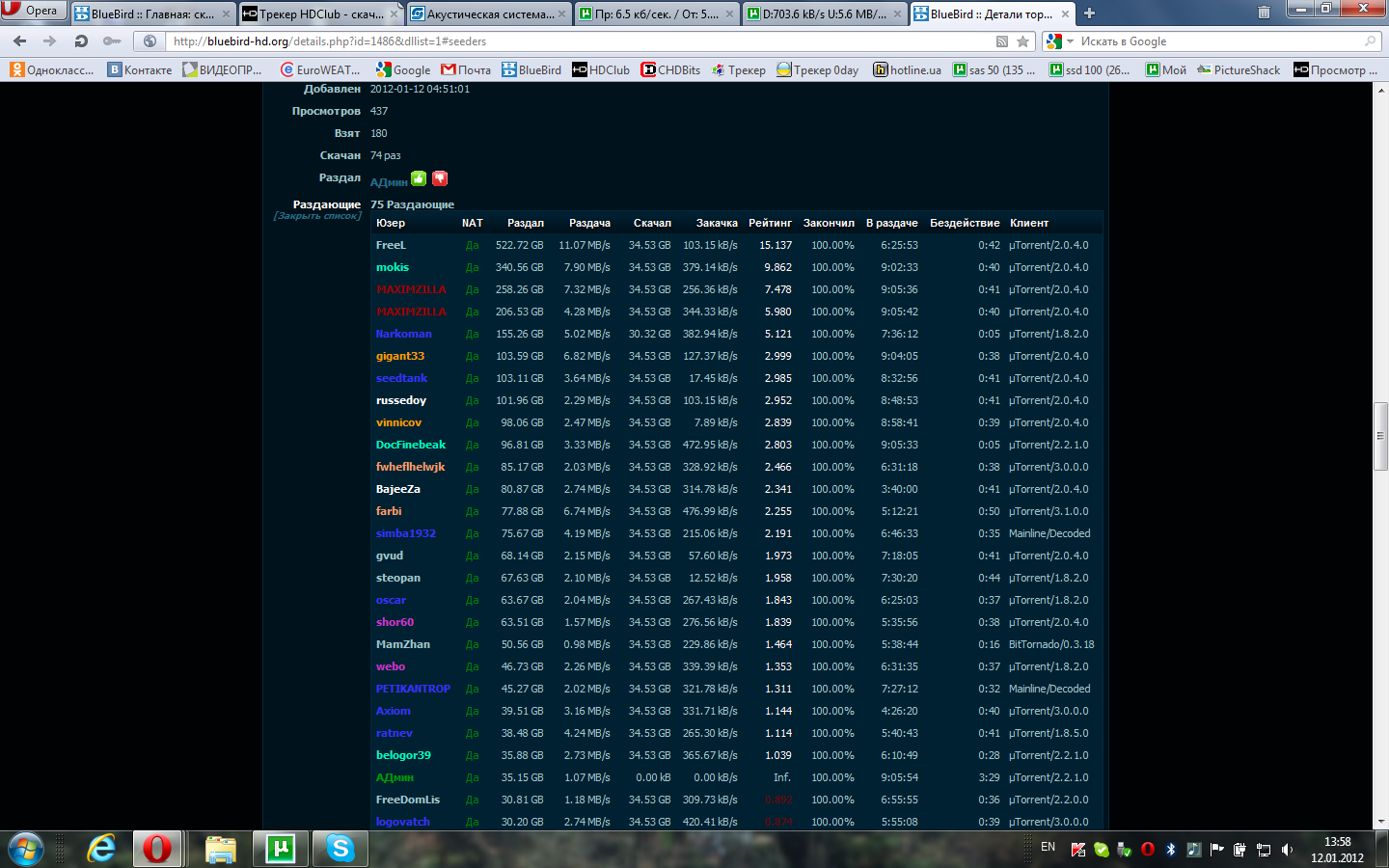Open the key-shaped password wand icon

pyautogui.click(x=112, y=41)
